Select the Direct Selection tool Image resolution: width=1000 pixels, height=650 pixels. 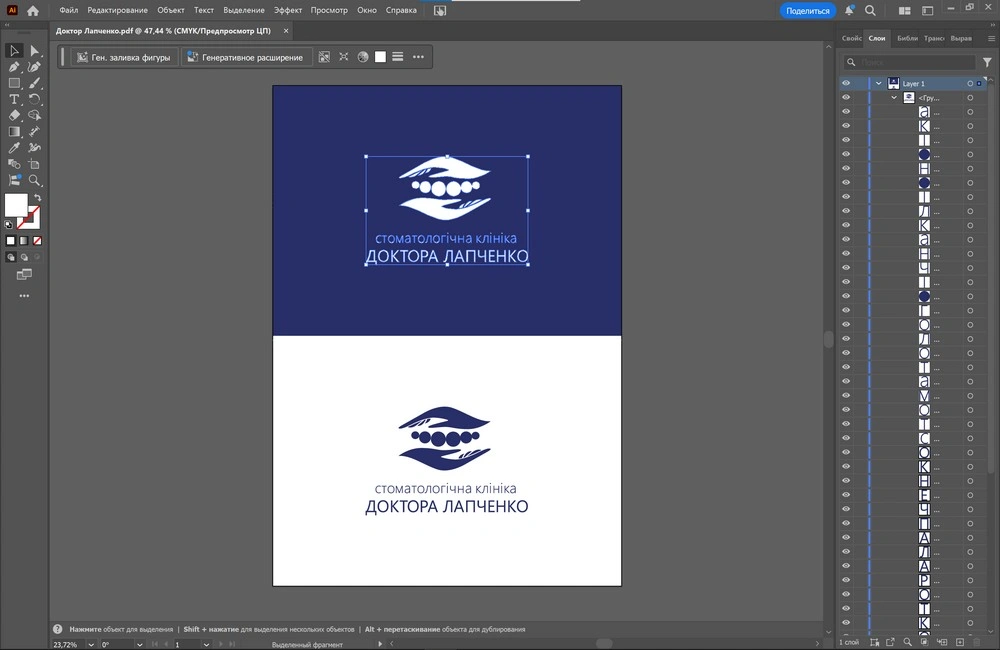point(35,51)
